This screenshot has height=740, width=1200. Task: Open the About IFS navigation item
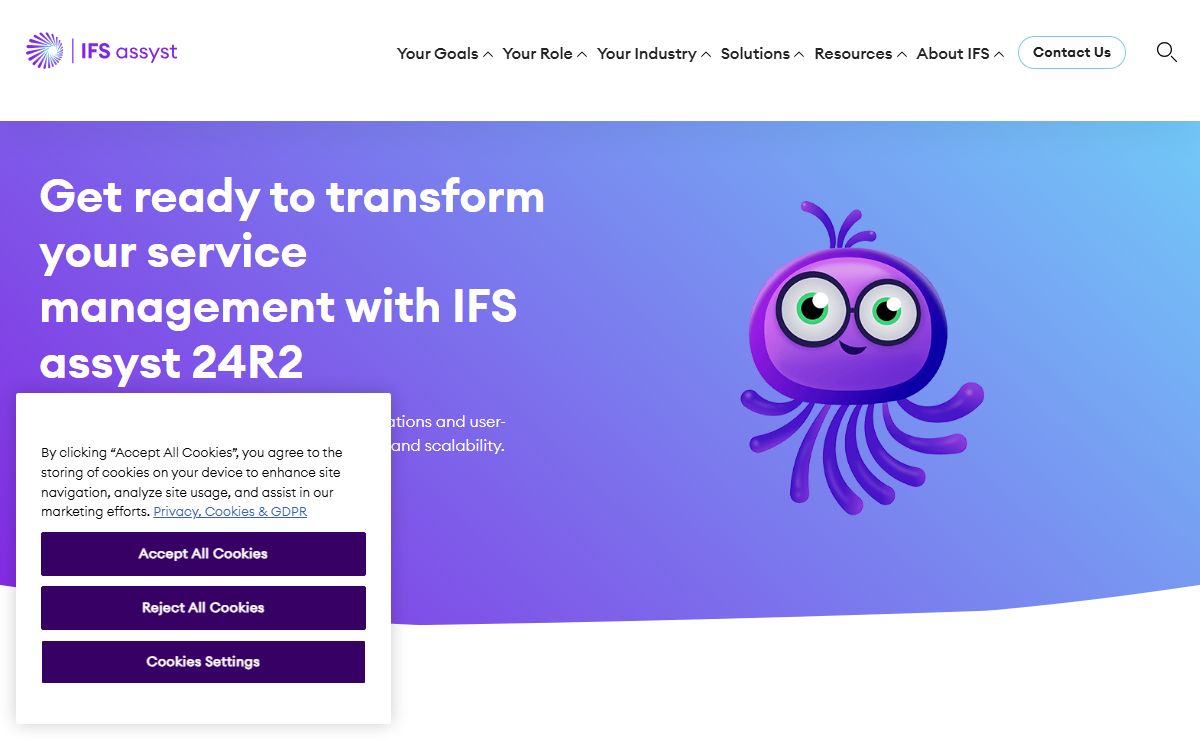tap(953, 54)
